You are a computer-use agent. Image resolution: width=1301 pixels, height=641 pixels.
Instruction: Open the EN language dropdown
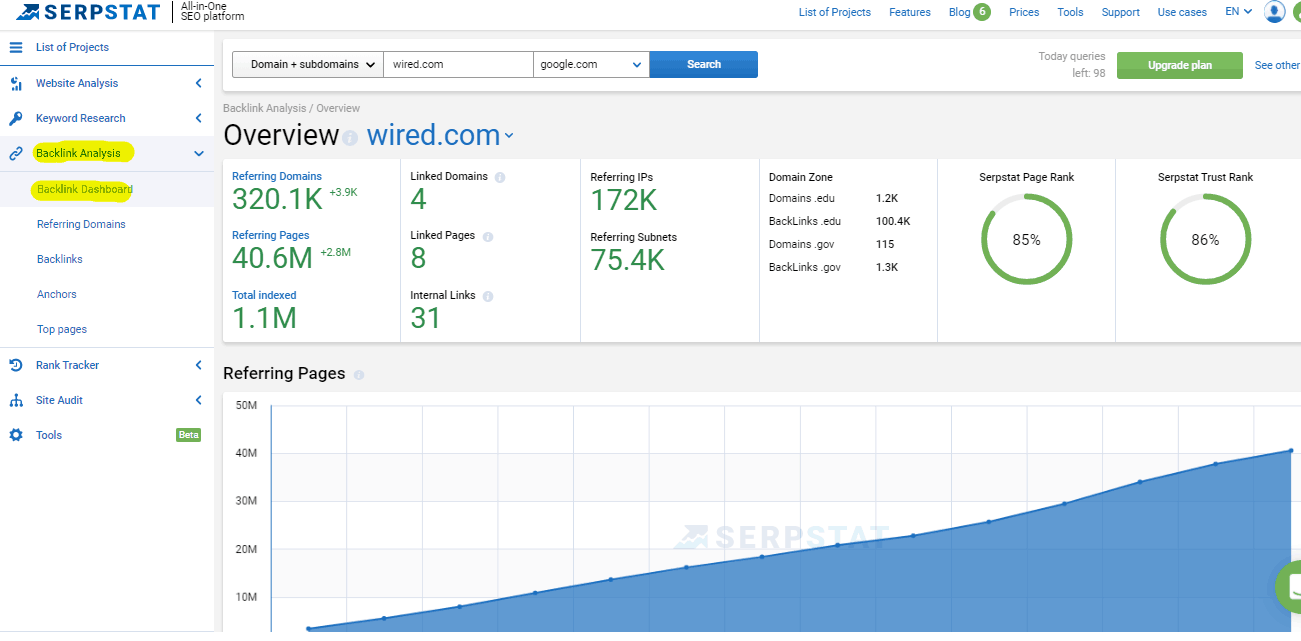point(1238,12)
